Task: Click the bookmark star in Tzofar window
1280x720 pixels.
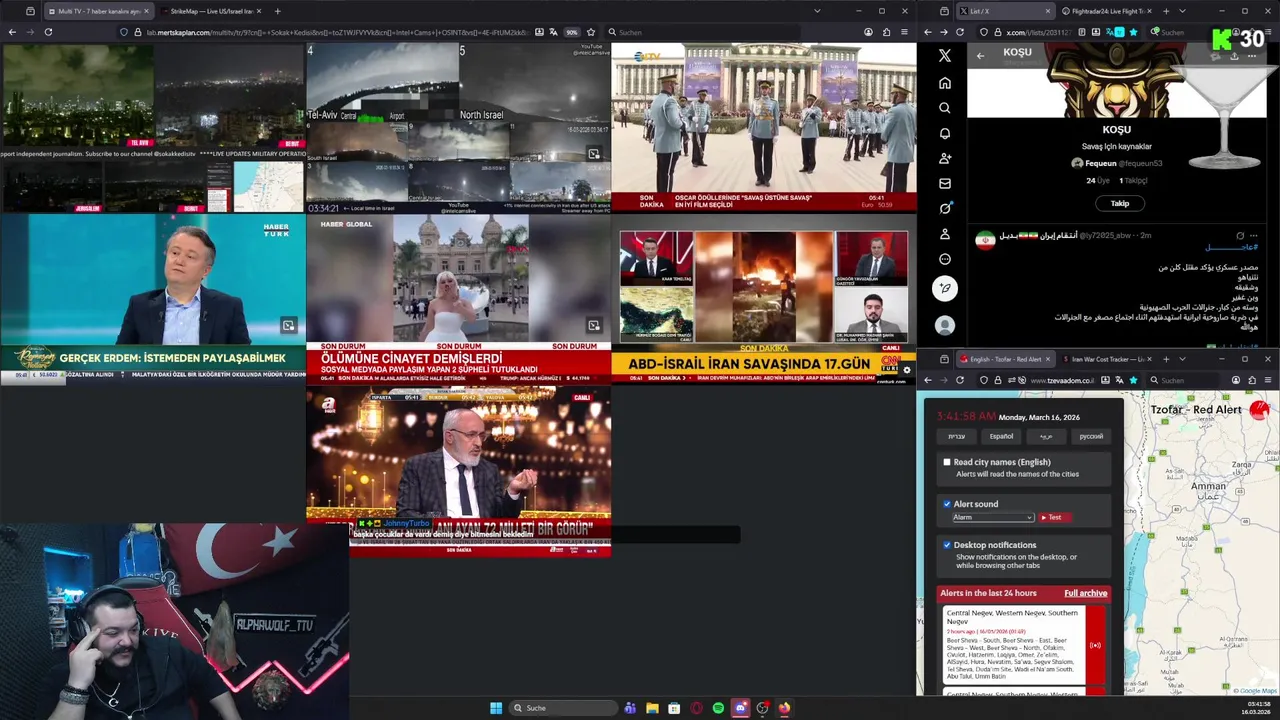Action: point(1133,380)
